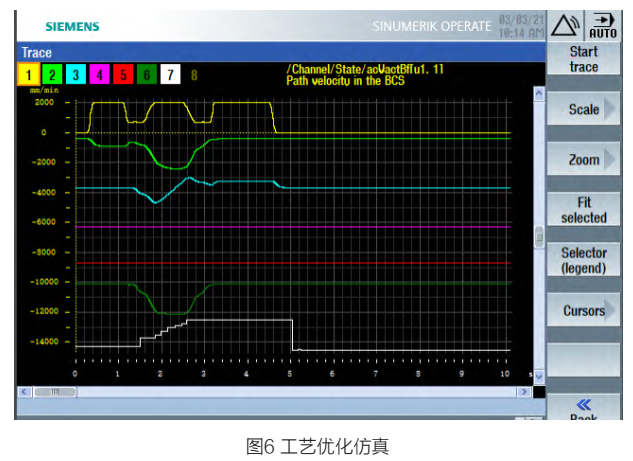Select trace channel 3 cyan swatch

pos(76,75)
